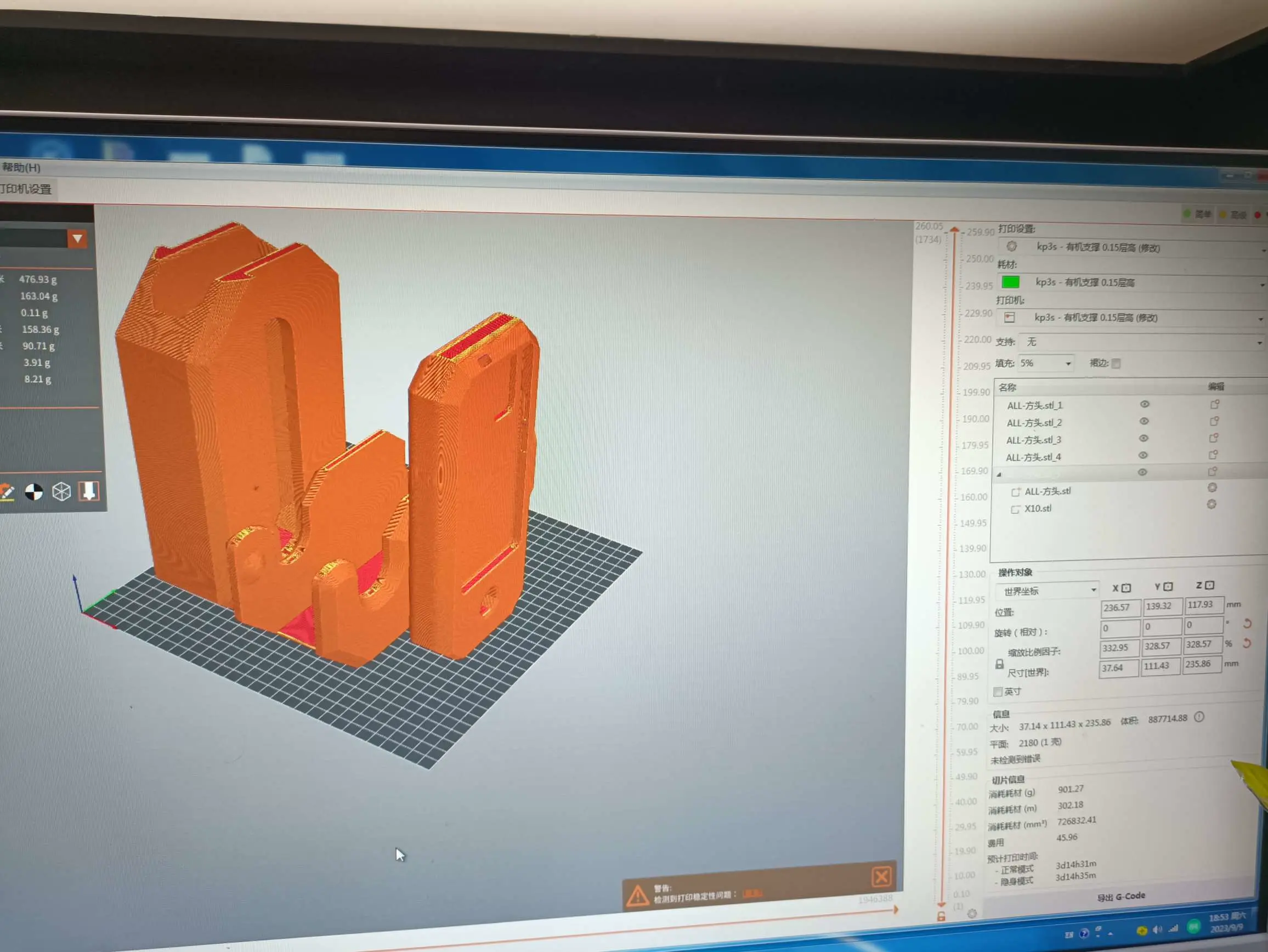Click the 导出 G-Code button
Viewport: 1268px width, 952px height.
[1120, 896]
